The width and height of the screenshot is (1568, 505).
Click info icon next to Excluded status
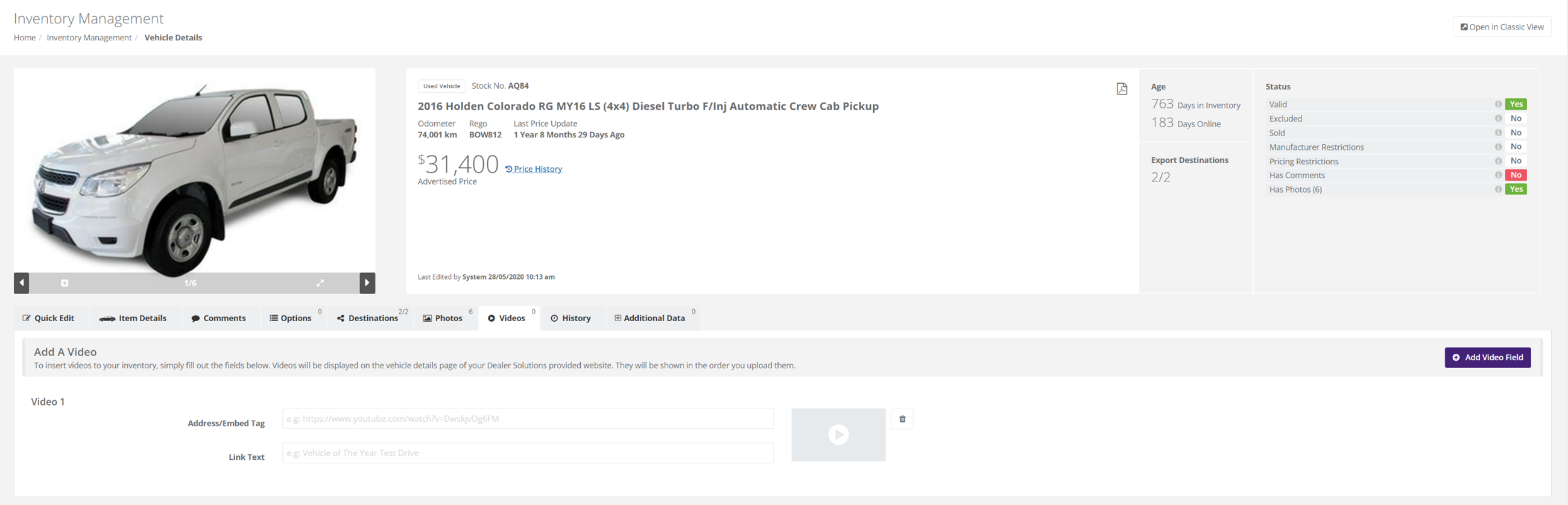tap(1498, 118)
